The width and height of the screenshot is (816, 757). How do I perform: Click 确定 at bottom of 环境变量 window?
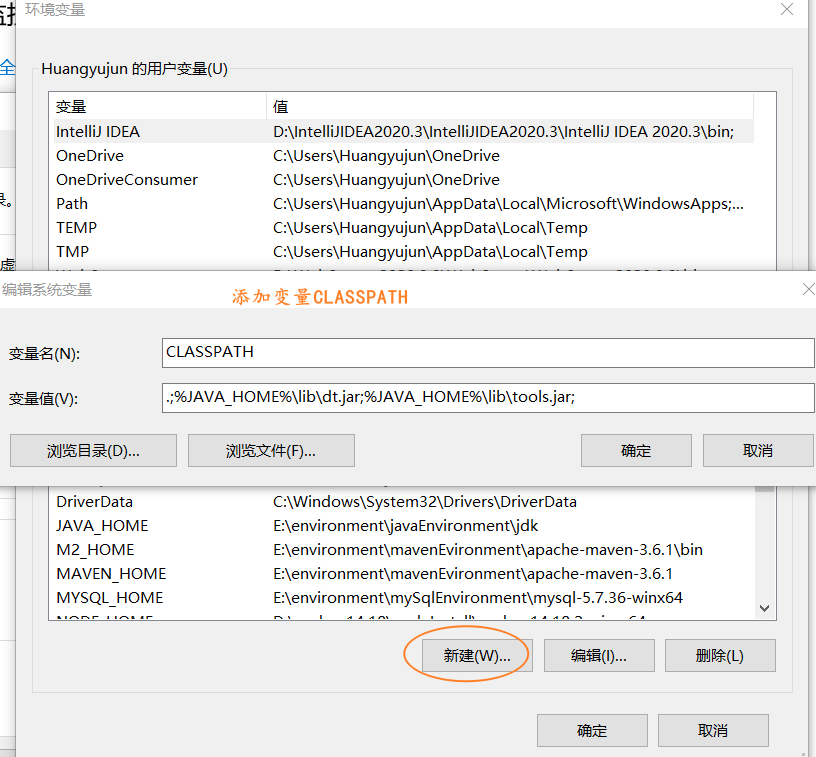point(592,730)
